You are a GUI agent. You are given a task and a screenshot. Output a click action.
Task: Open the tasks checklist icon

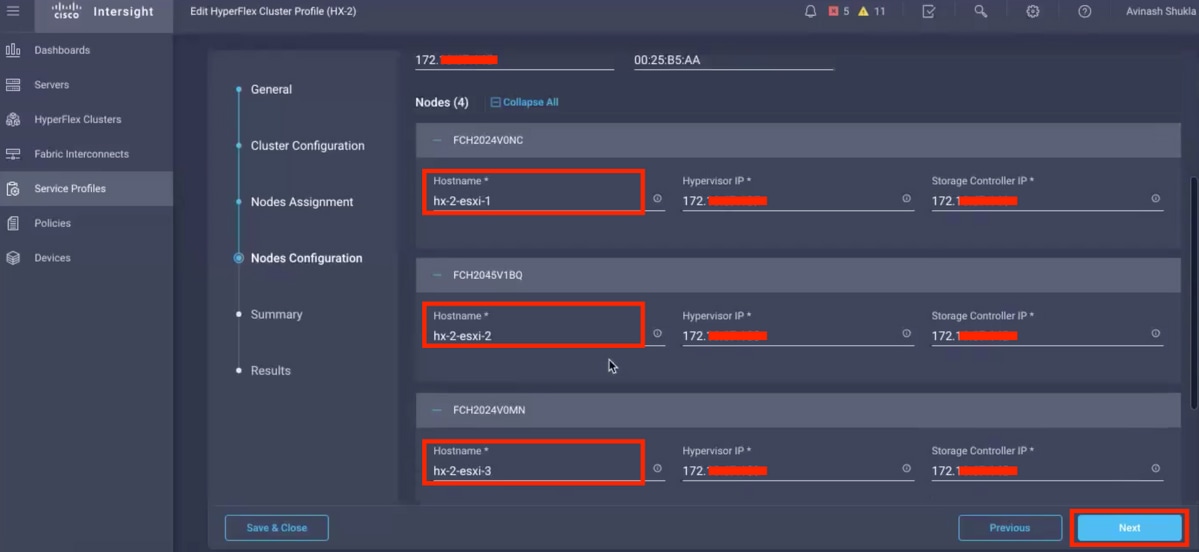pos(928,11)
